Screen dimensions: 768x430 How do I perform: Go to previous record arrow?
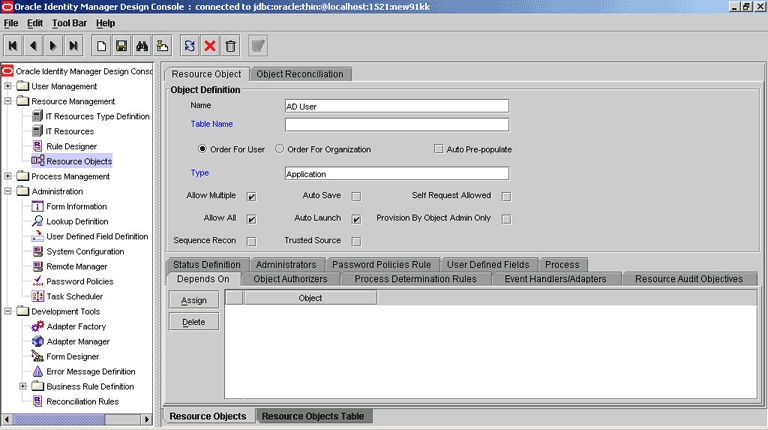tap(33, 46)
